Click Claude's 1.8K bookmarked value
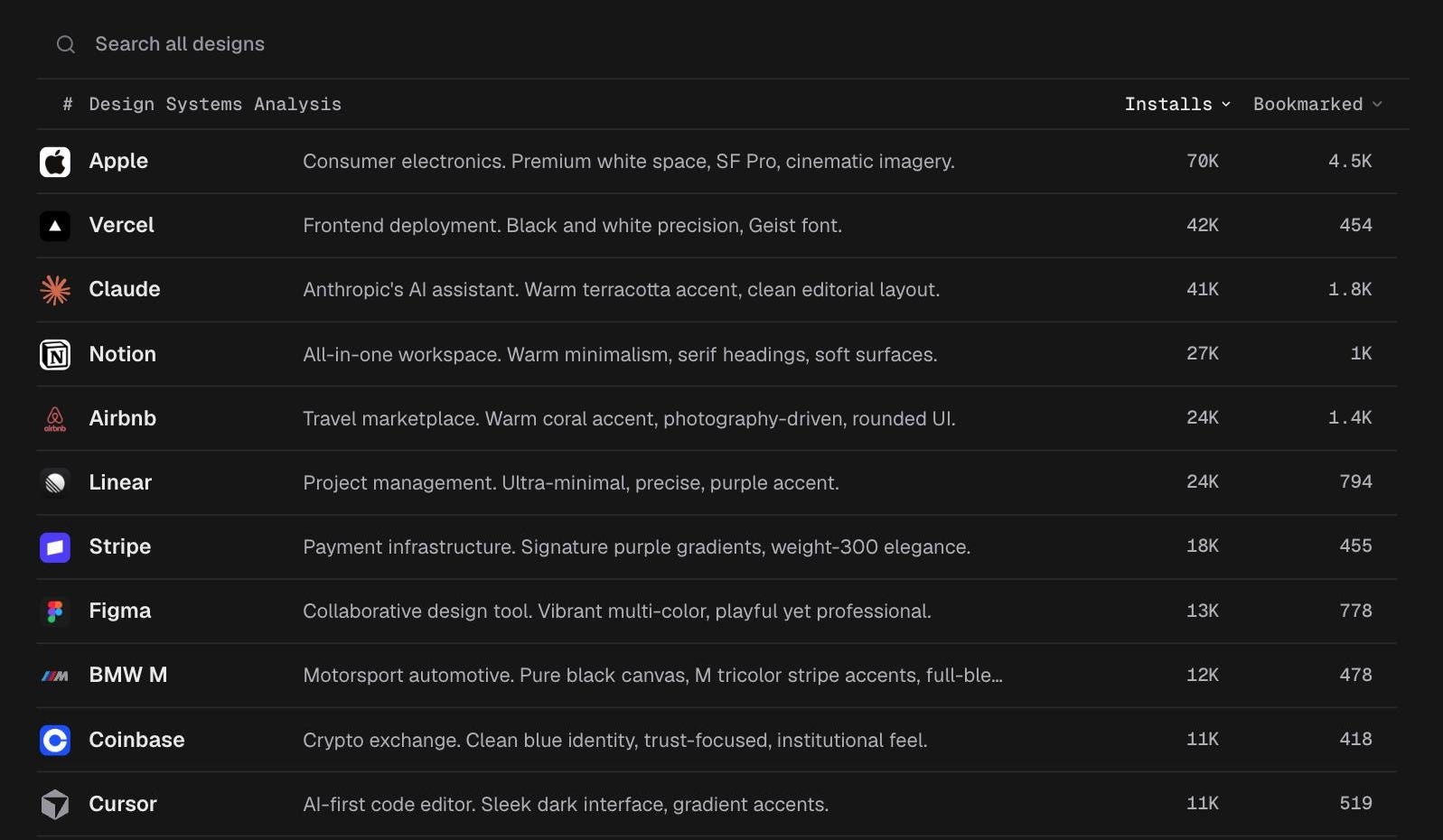This screenshot has height=840, width=1443. (1350, 289)
